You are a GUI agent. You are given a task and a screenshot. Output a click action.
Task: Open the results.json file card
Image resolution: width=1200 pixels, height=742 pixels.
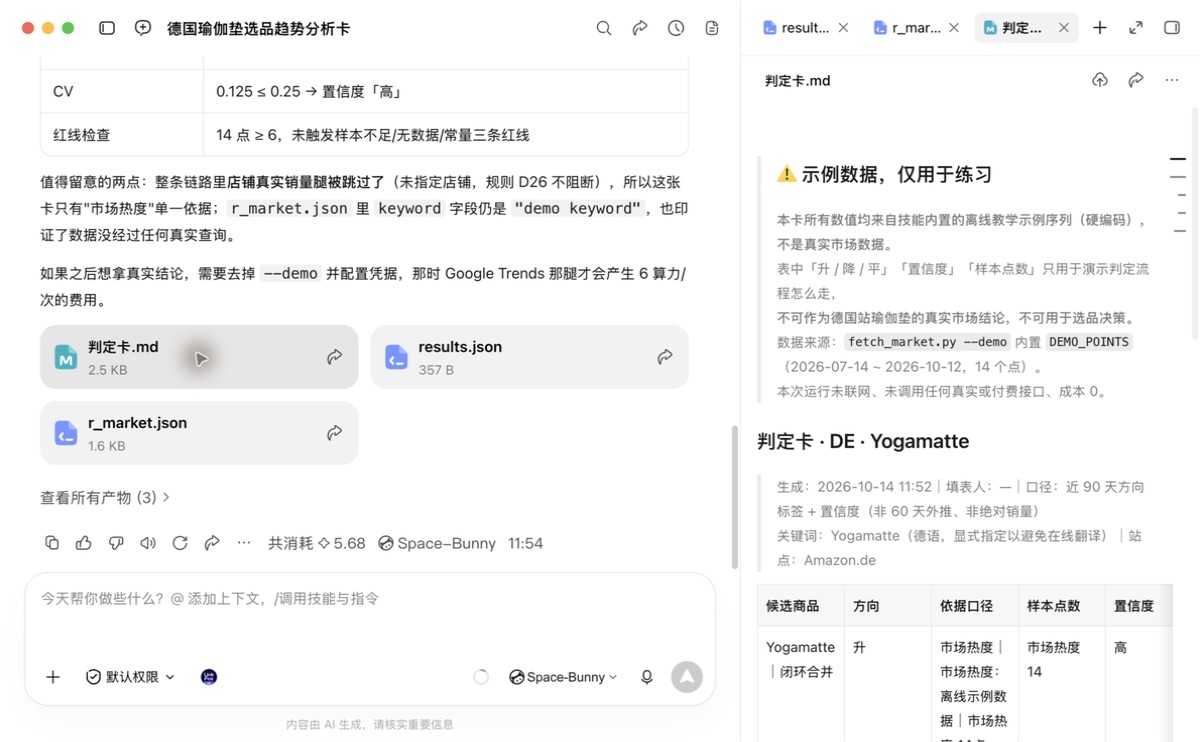coord(529,357)
